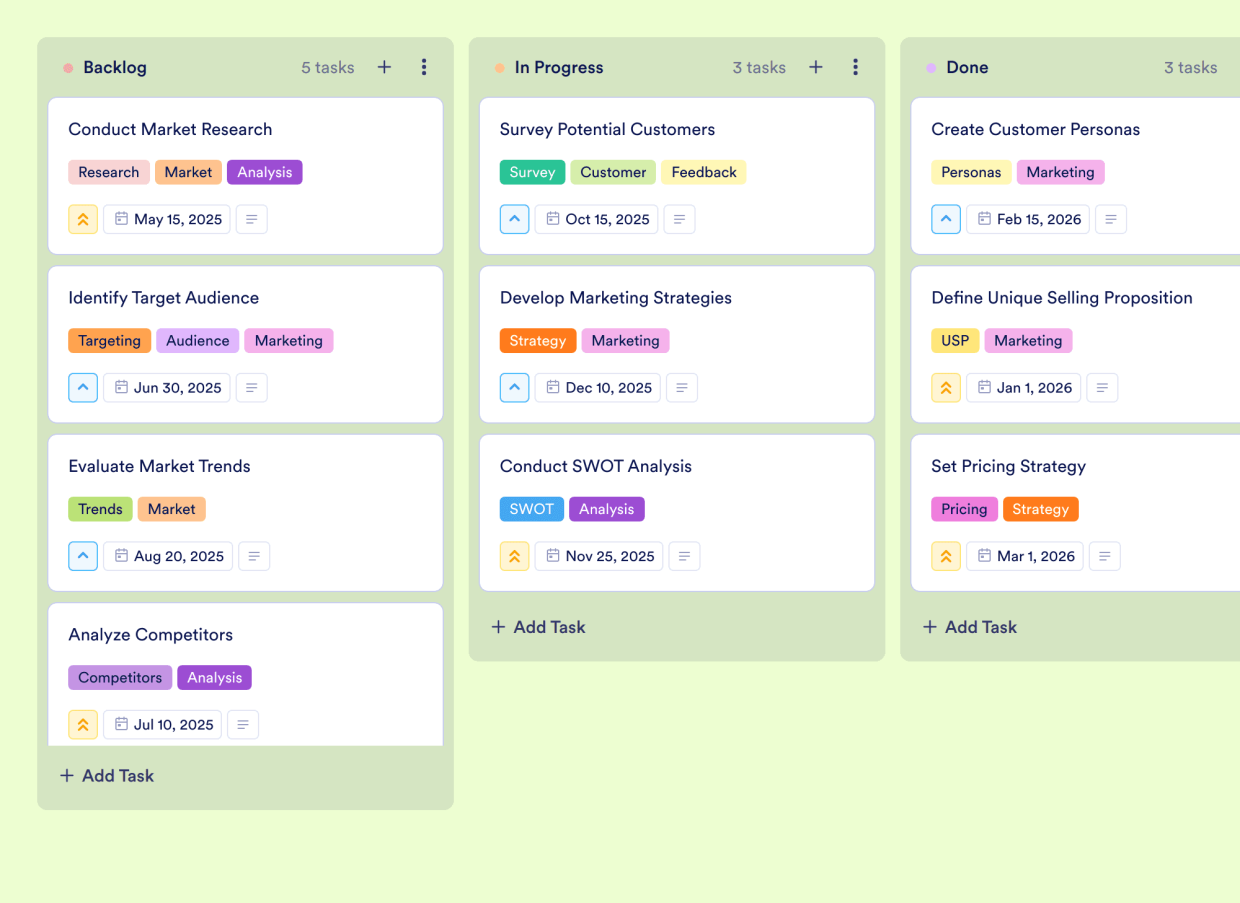Open the Set Pricing Strategy task card
The height and width of the screenshot is (903, 1240).
pos(1008,466)
